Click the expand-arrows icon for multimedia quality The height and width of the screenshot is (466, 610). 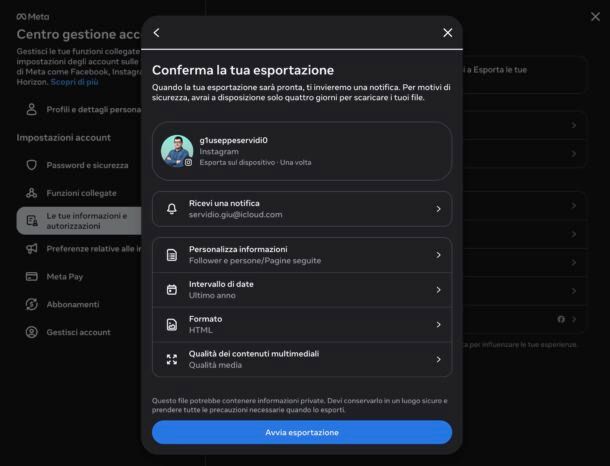(x=172, y=359)
